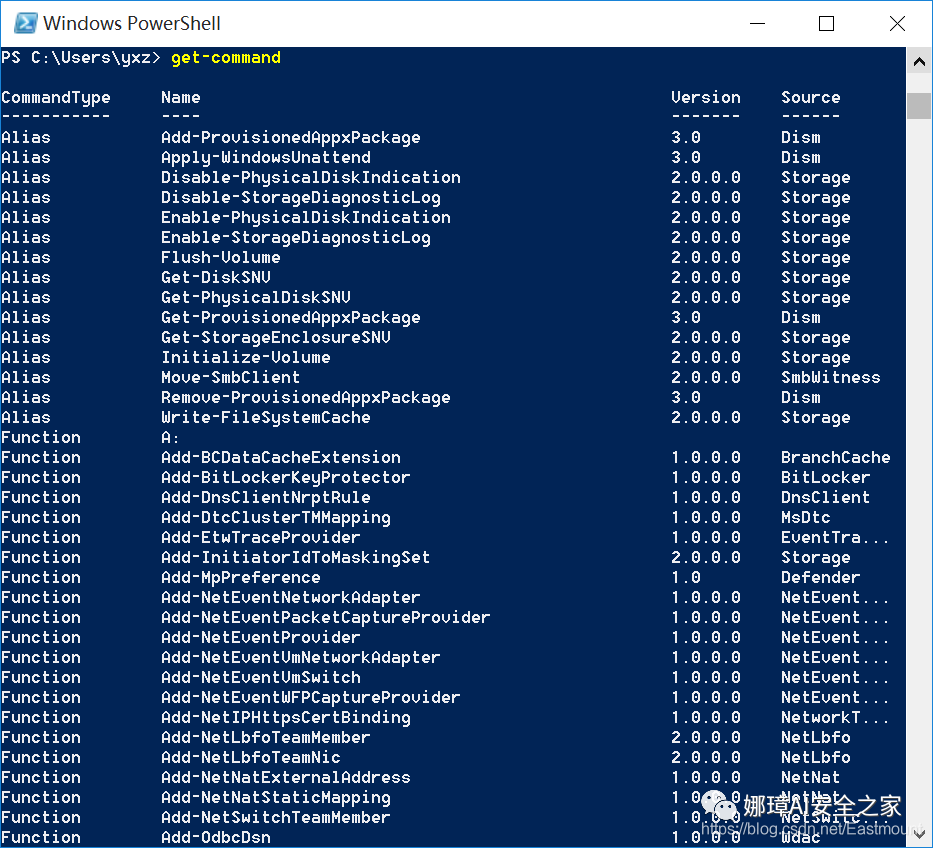Click the scrollbar up arrow

919,61
